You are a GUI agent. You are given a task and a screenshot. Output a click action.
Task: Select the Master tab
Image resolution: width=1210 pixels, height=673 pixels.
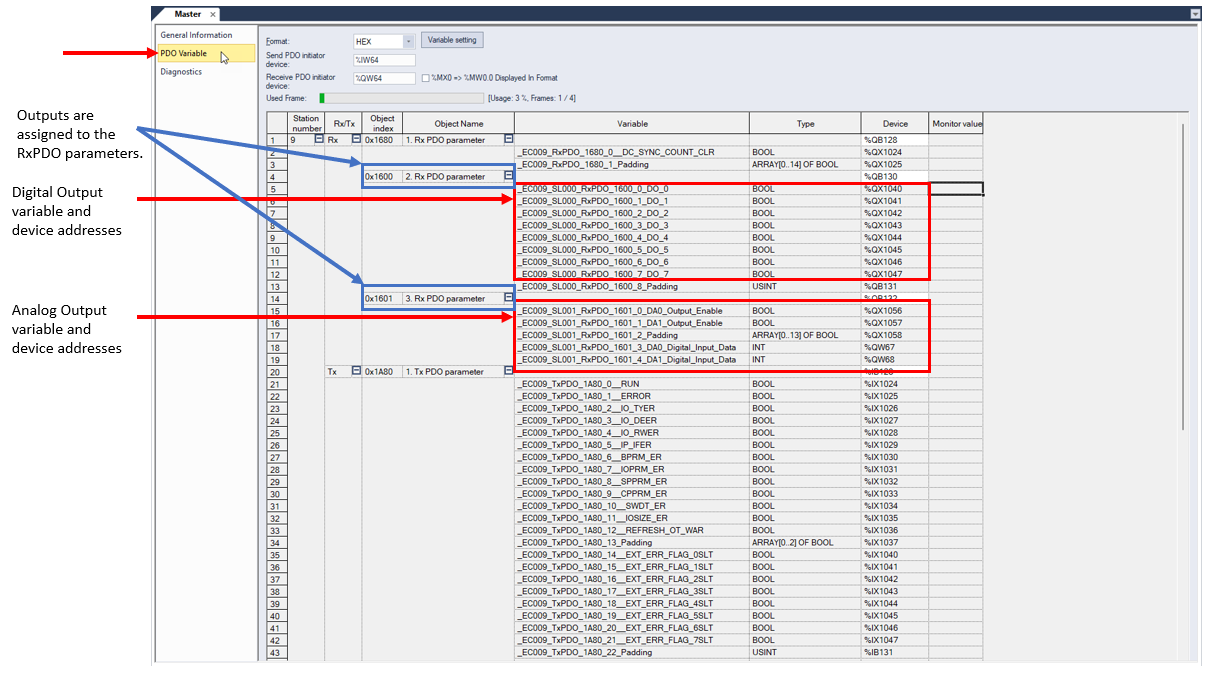tap(187, 14)
